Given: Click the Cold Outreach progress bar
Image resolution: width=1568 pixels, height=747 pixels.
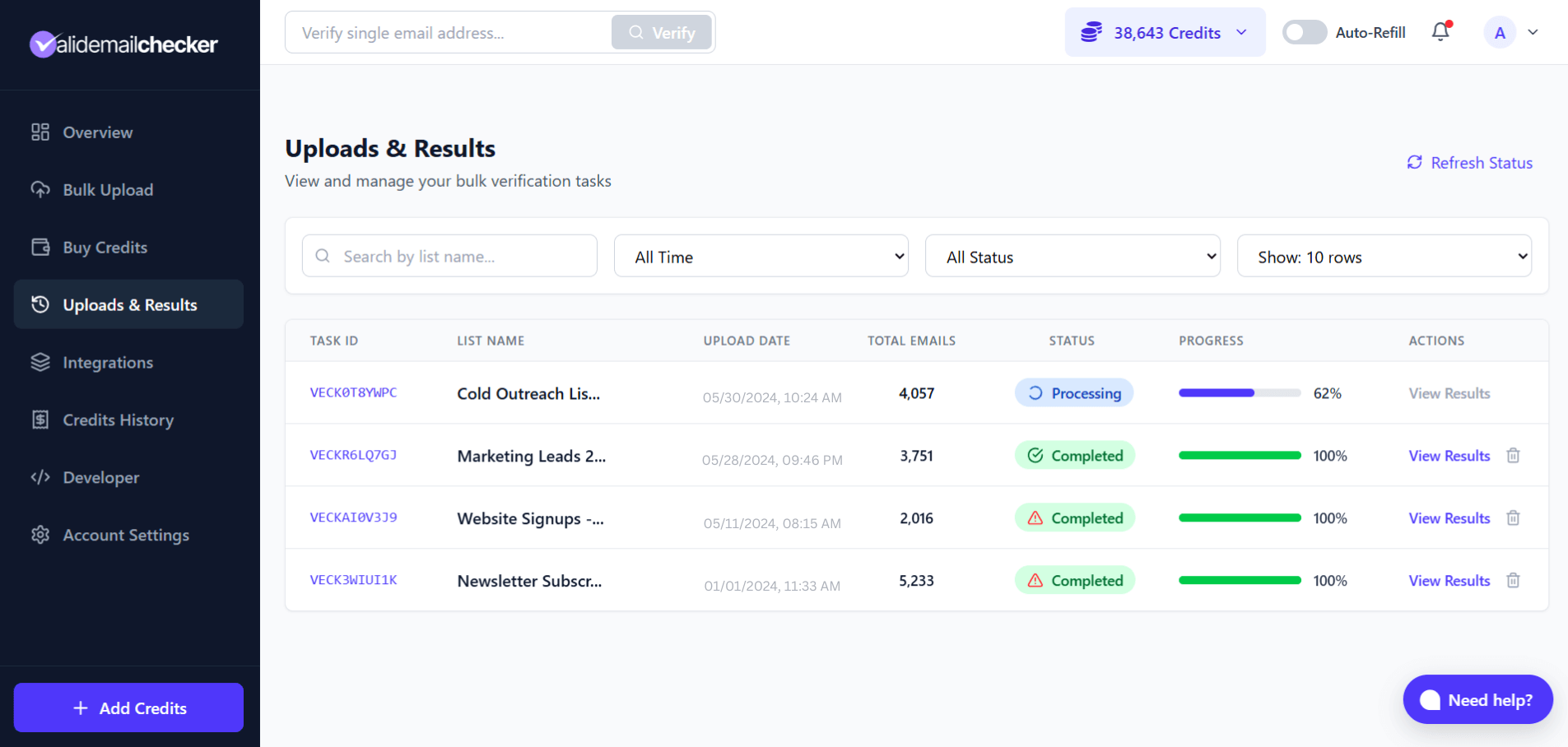Looking at the screenshot, I should [1240, 392].
